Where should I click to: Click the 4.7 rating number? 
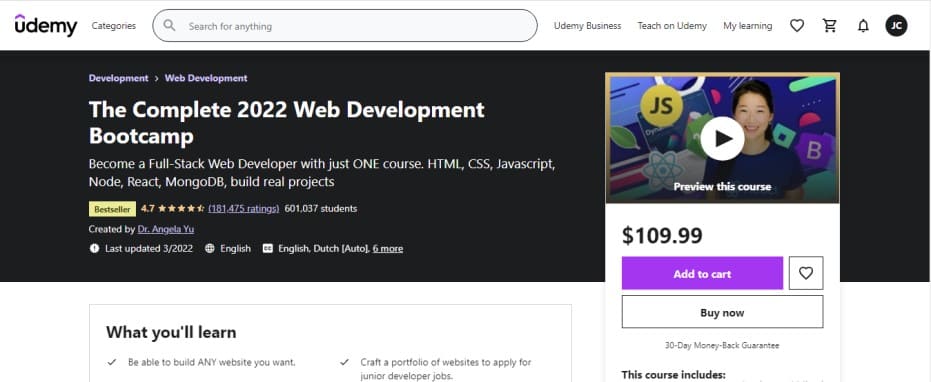[x=148, y=209]
